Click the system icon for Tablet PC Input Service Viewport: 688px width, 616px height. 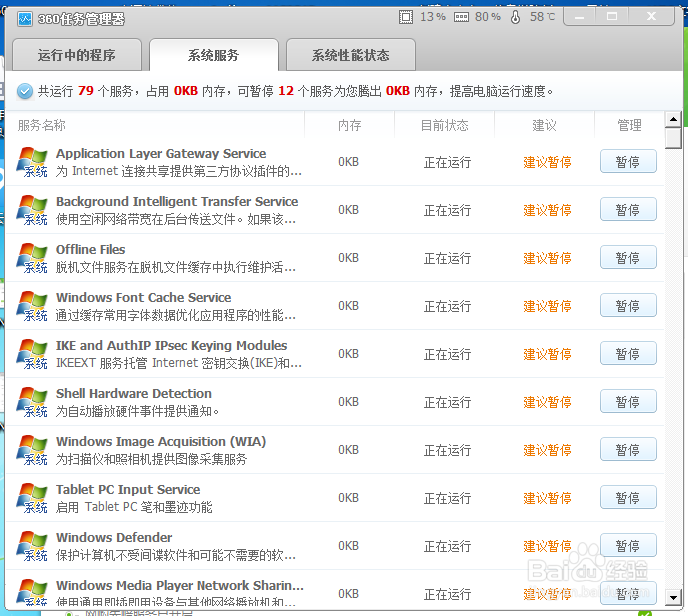pos(32,498)
